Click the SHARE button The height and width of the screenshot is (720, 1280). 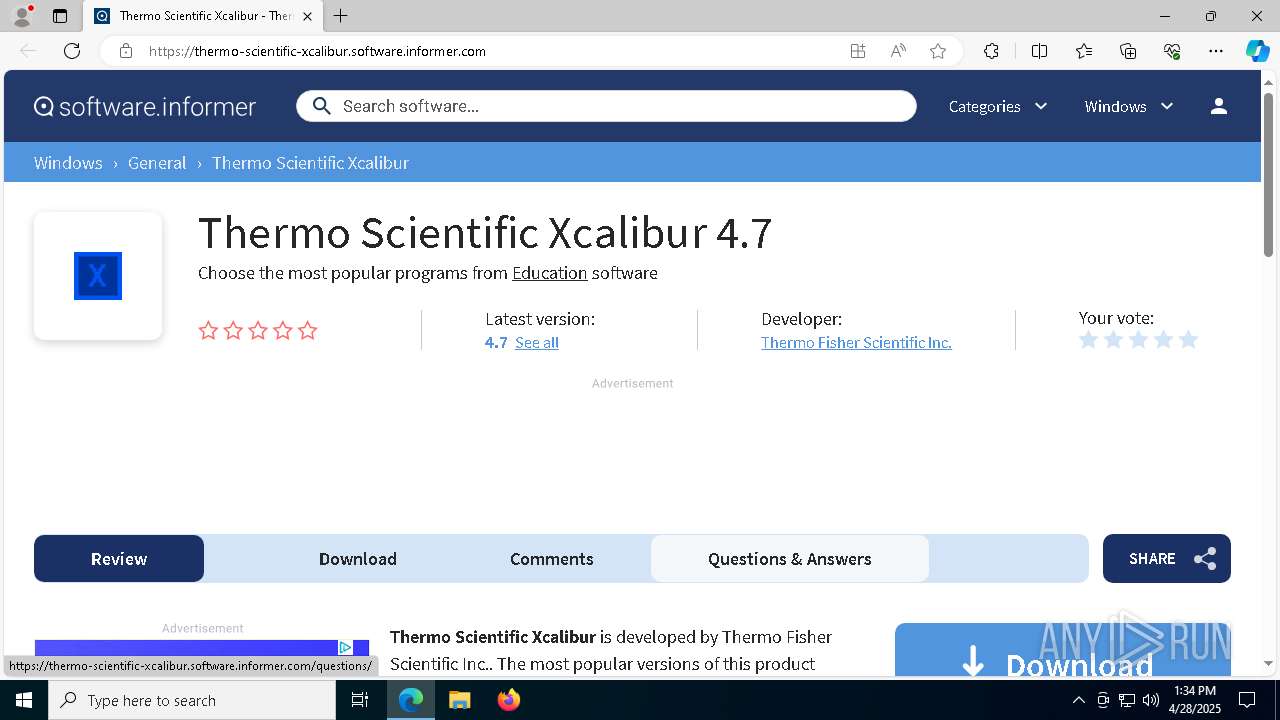pos(1167,559)
